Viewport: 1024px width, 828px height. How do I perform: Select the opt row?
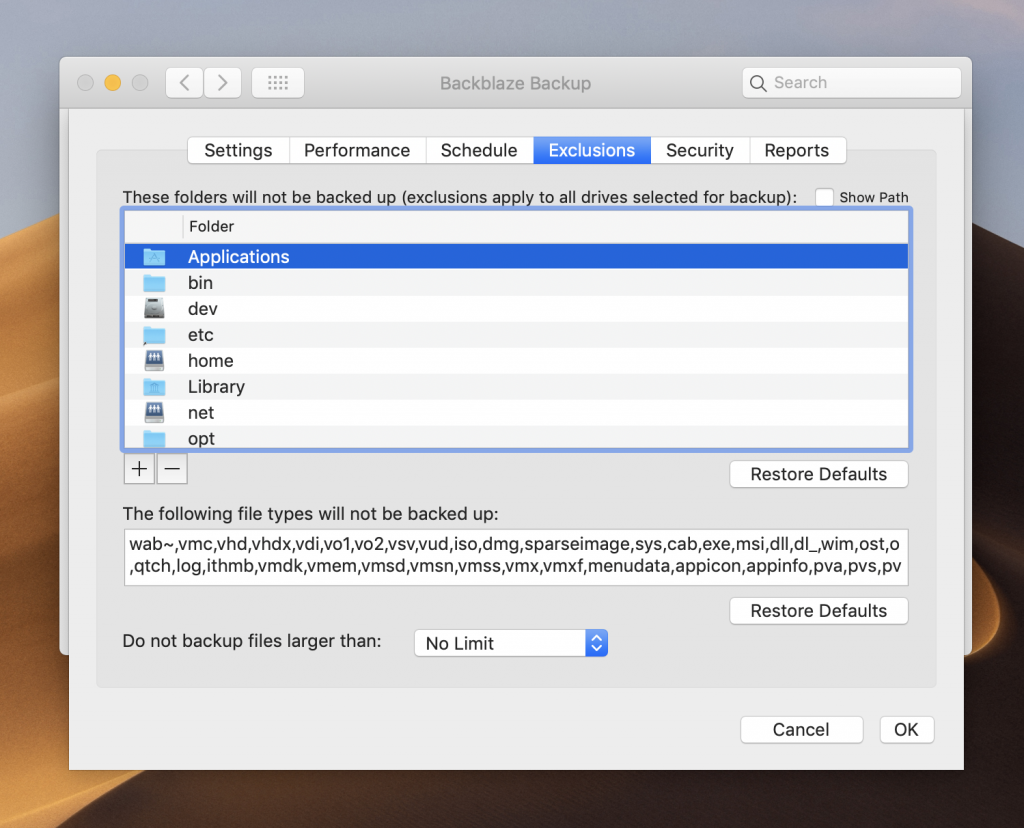click(516, 438)
